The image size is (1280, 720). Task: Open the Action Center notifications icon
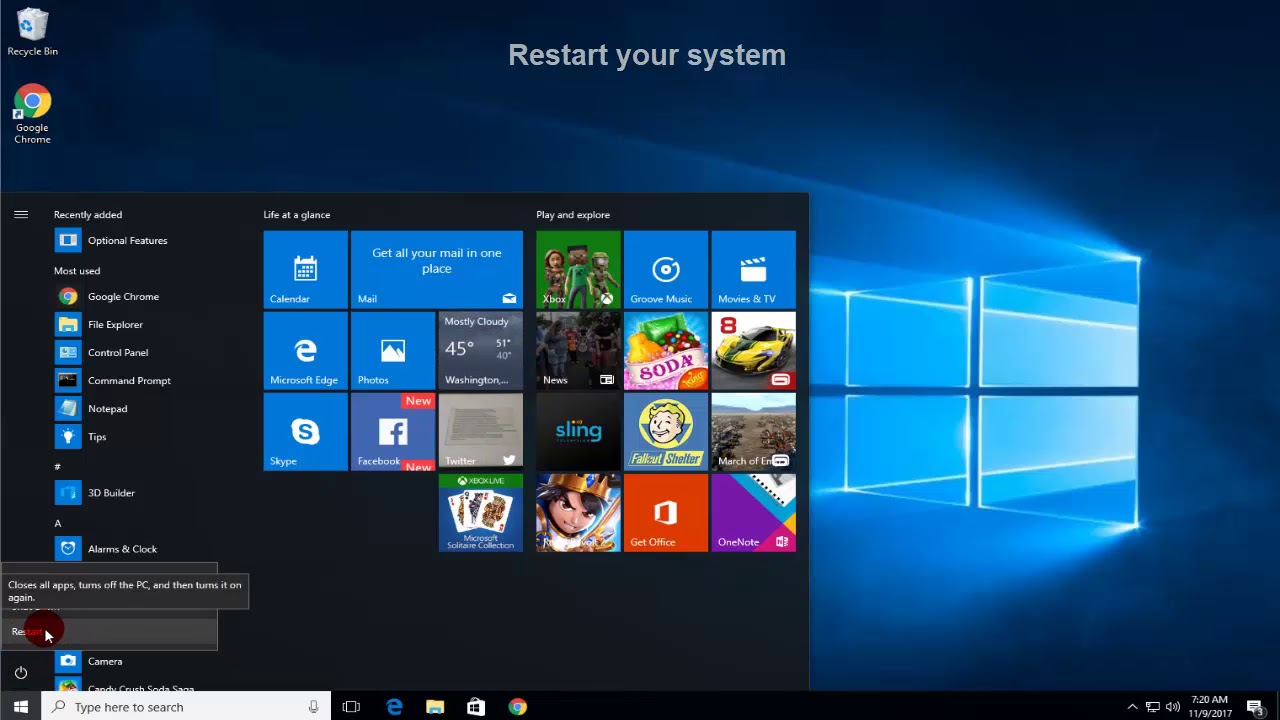[1255, 707]
